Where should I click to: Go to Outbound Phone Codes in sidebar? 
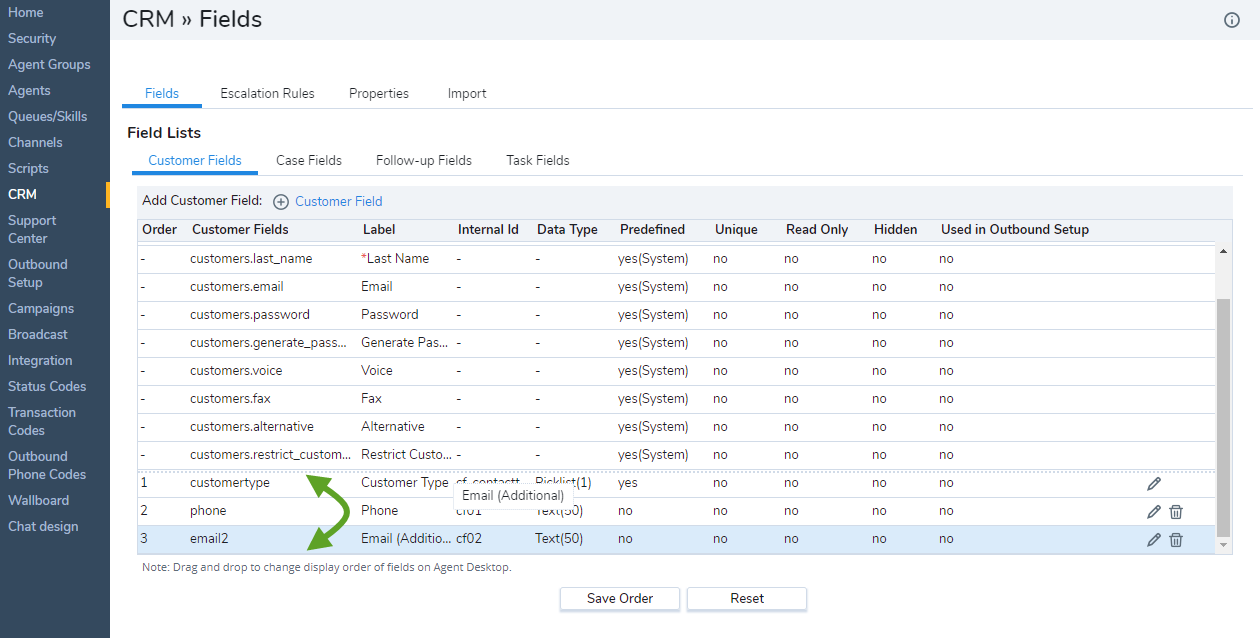tap(47, 465)
